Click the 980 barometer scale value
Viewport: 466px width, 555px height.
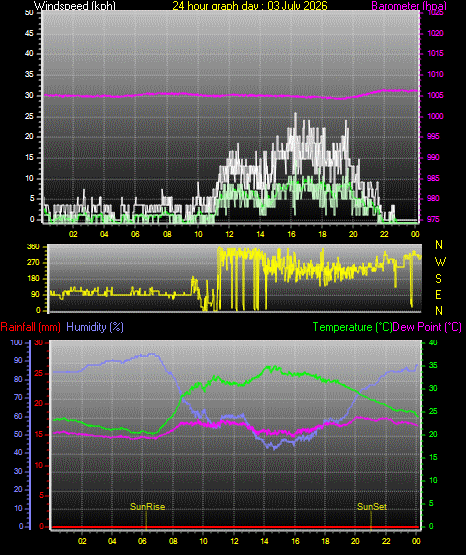pyautogui.click(x=433, y=198)
